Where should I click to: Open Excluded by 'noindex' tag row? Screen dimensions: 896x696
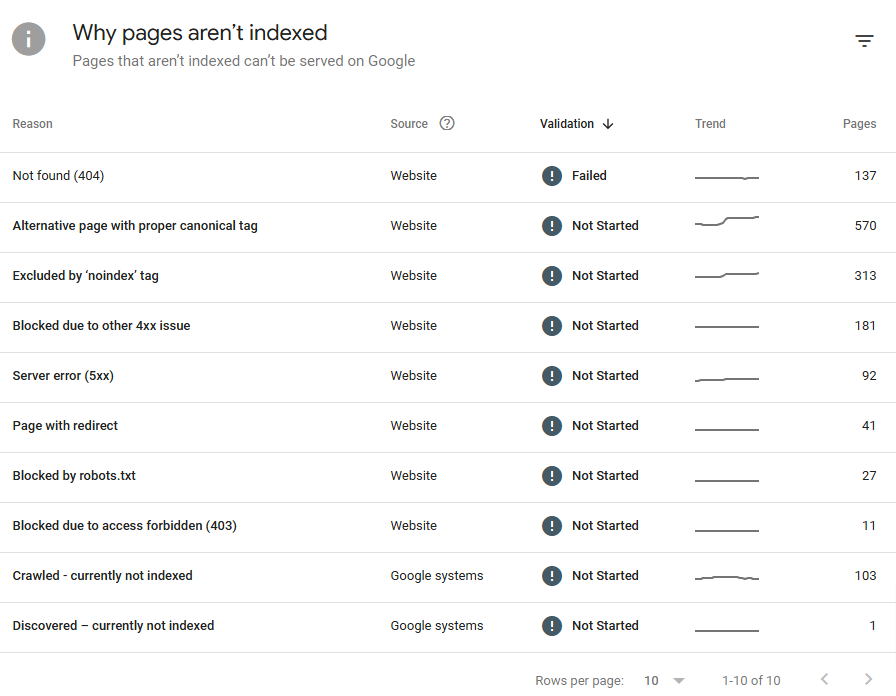448,277
